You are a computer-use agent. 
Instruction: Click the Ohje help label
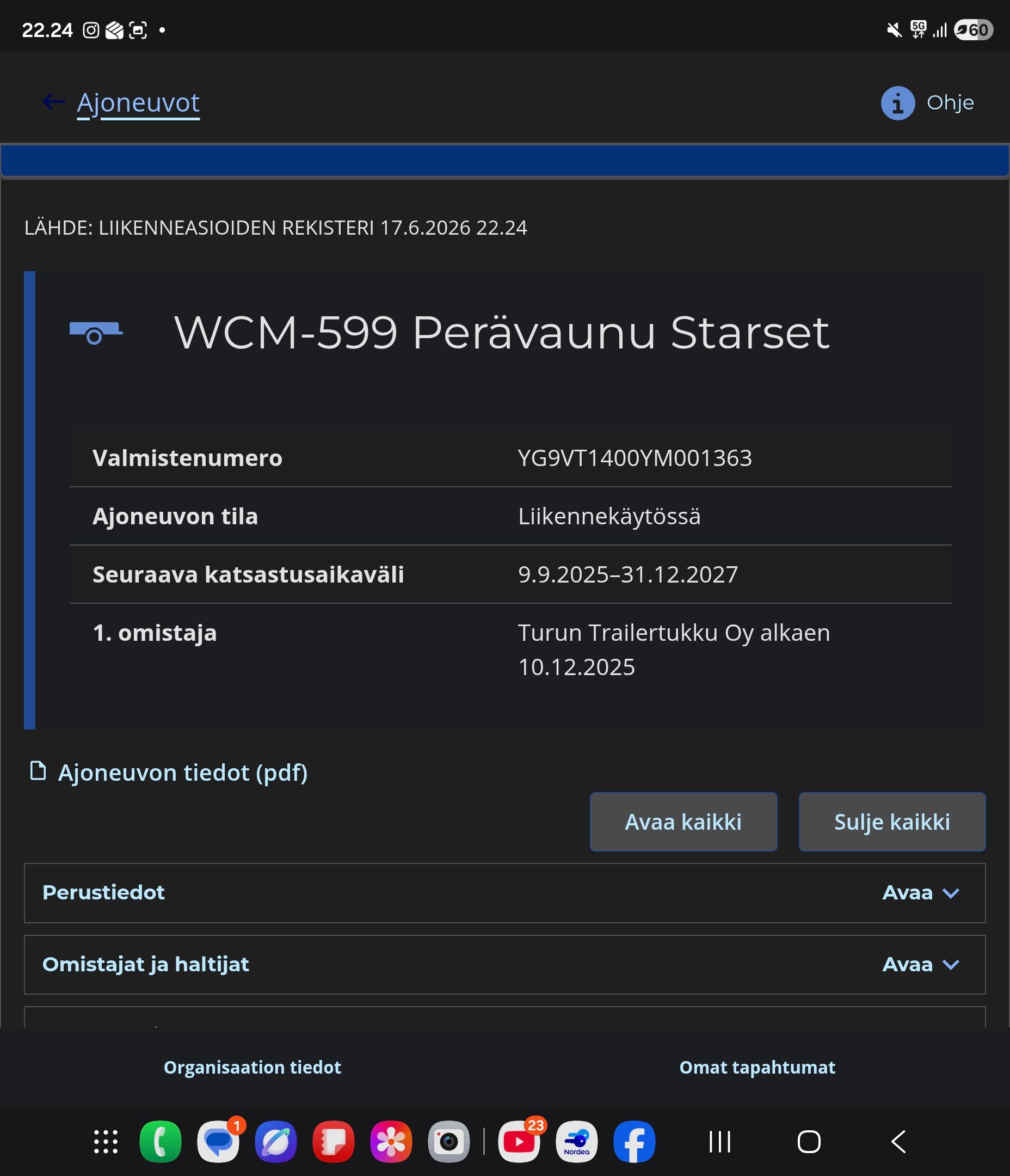(x=950, y=103)
